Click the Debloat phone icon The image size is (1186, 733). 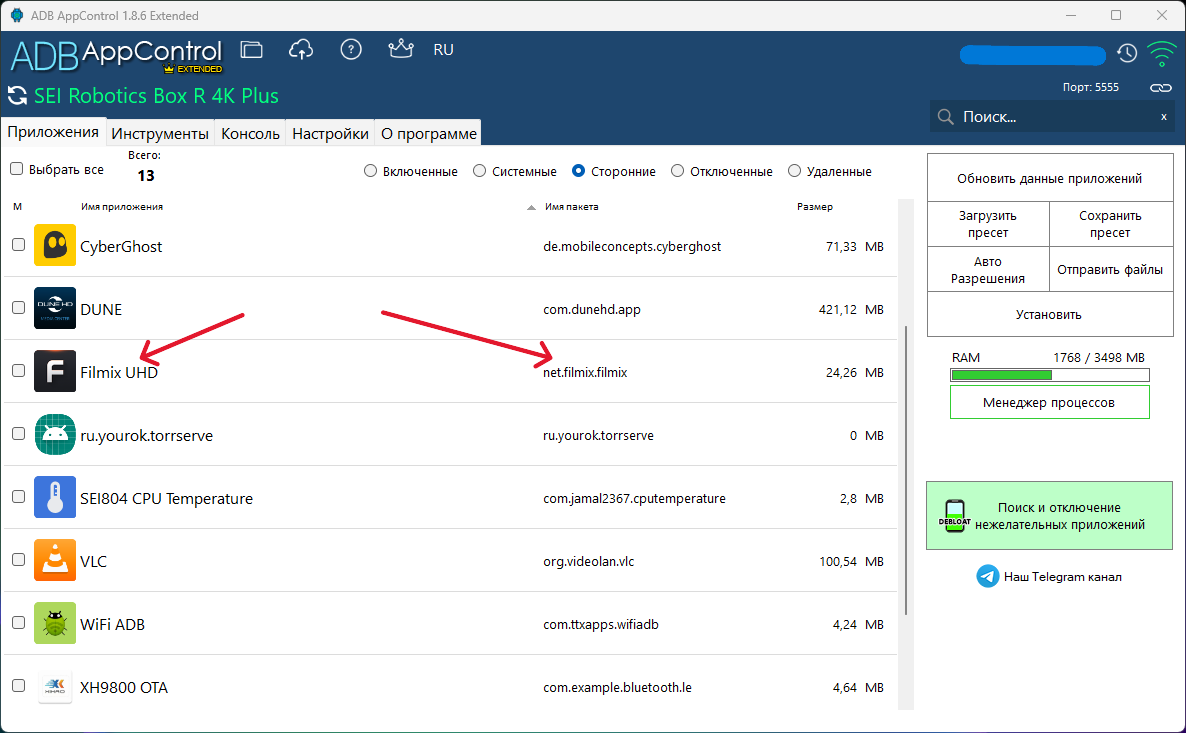[955, 516]
